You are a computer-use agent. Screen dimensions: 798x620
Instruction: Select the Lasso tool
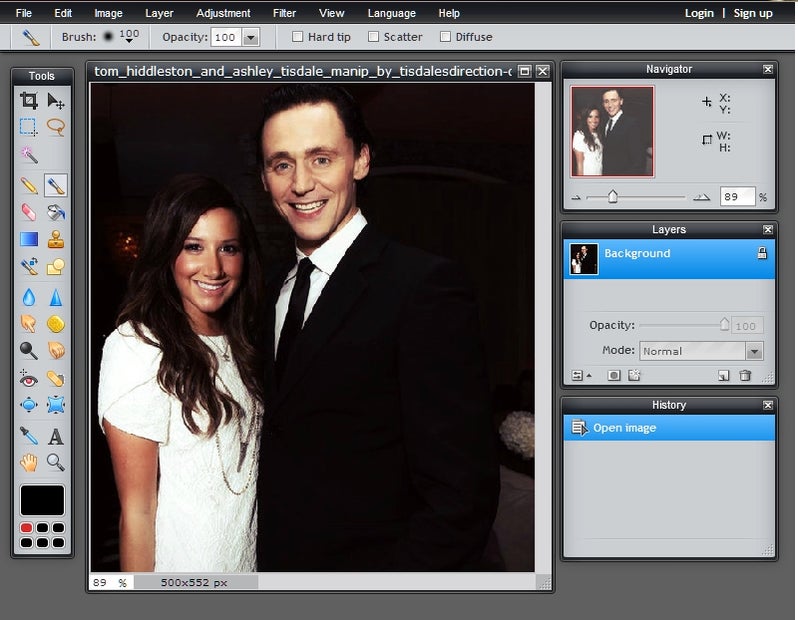tap(55, 127)
